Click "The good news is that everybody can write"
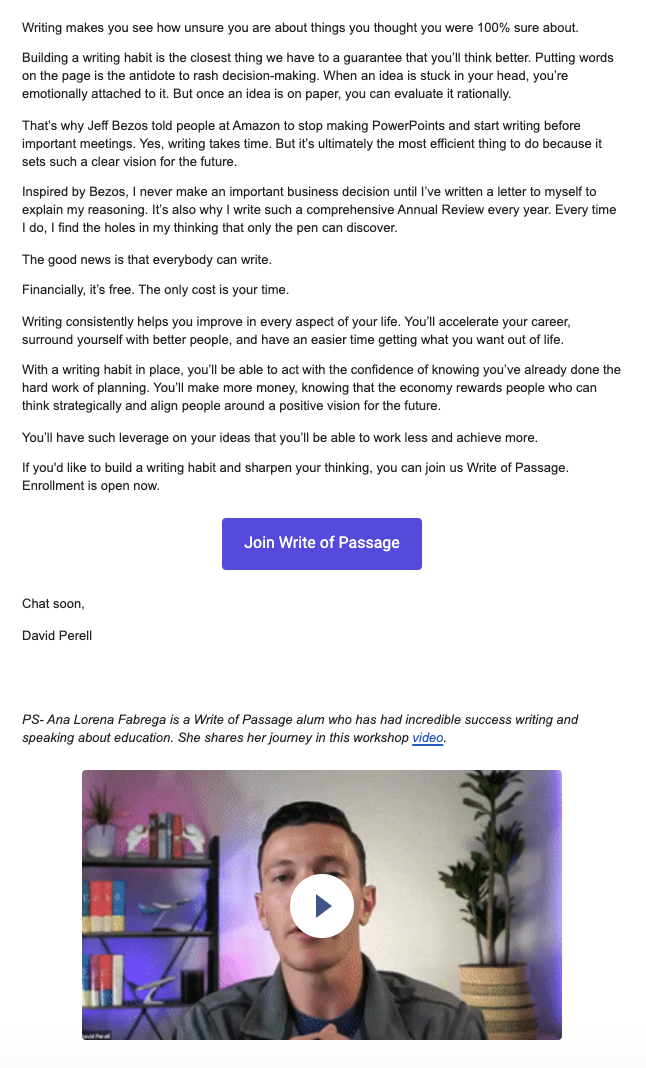Image resolution: width=646 pixels, height=1068 pixels. tap(147, 260)
